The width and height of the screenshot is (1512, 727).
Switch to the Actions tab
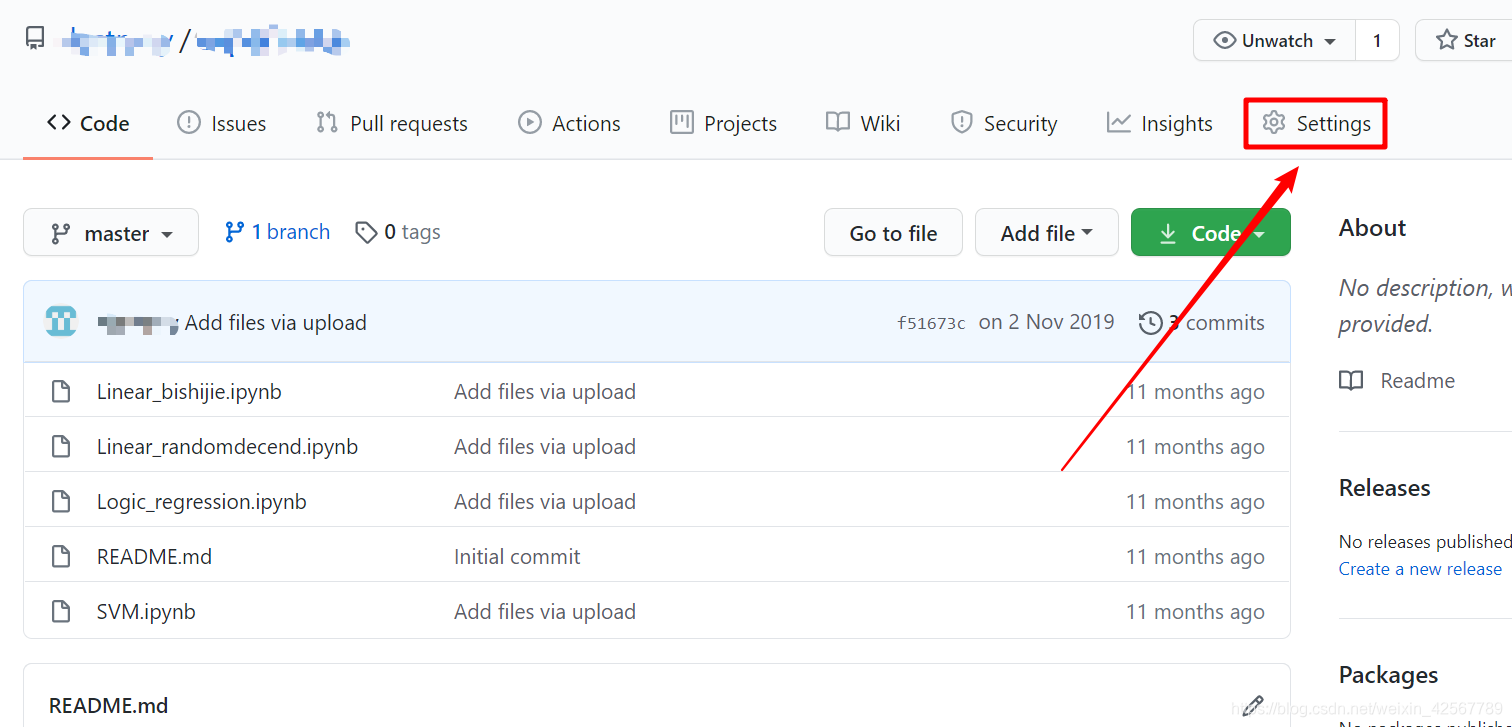(569, 123)
